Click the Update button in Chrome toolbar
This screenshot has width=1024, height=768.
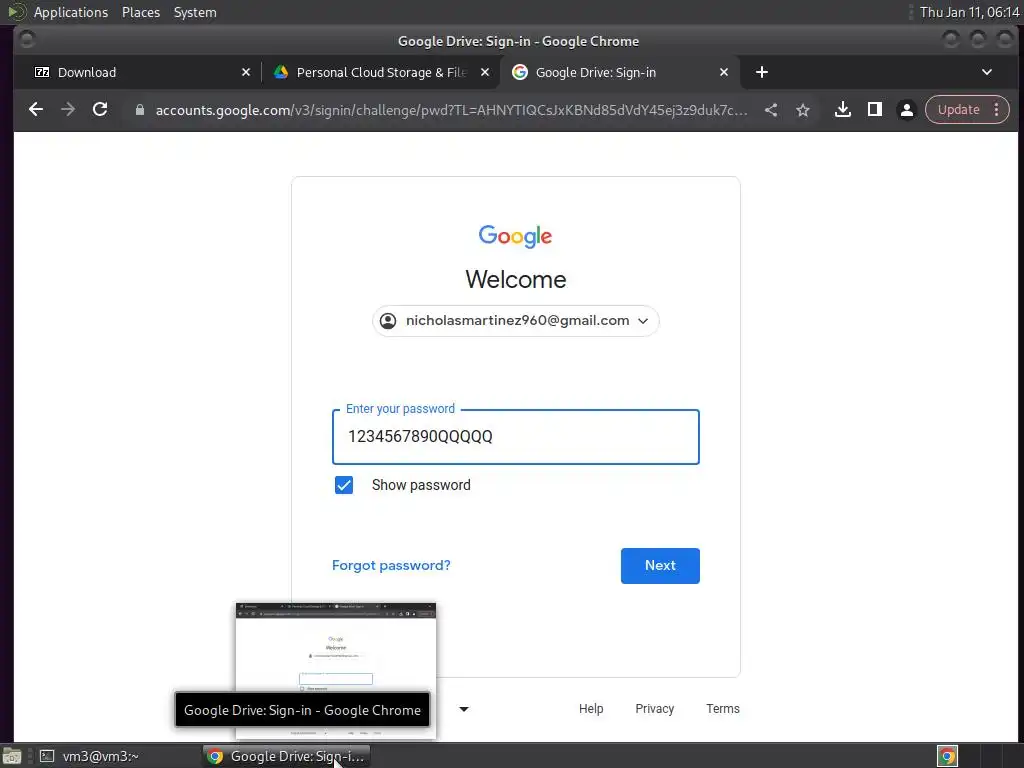pyautogui.click(x=959, y=110)
